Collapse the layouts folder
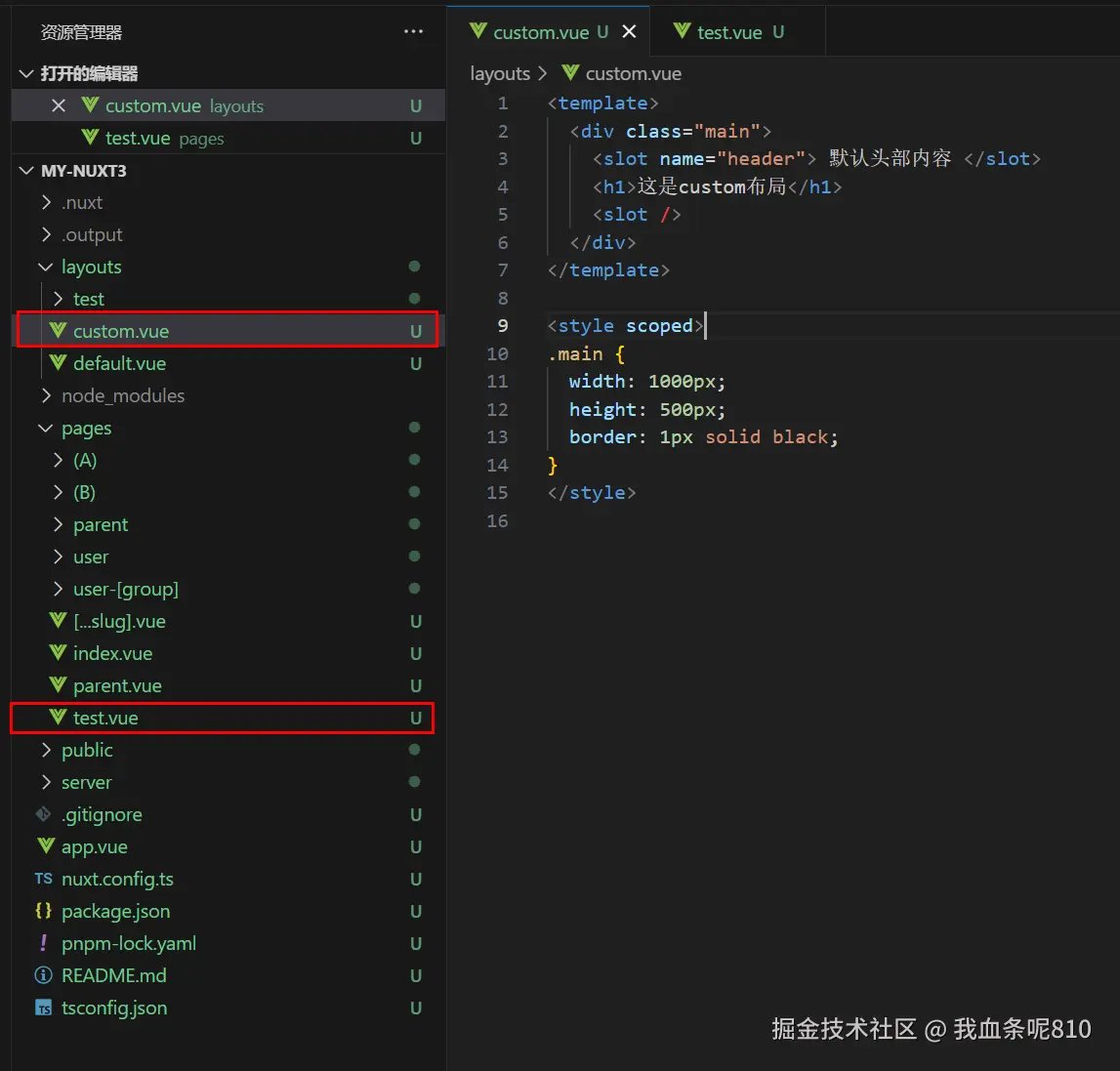The height and width of the screenshot is (1071, 1120). pyautogui.click(x=46, y=267)
